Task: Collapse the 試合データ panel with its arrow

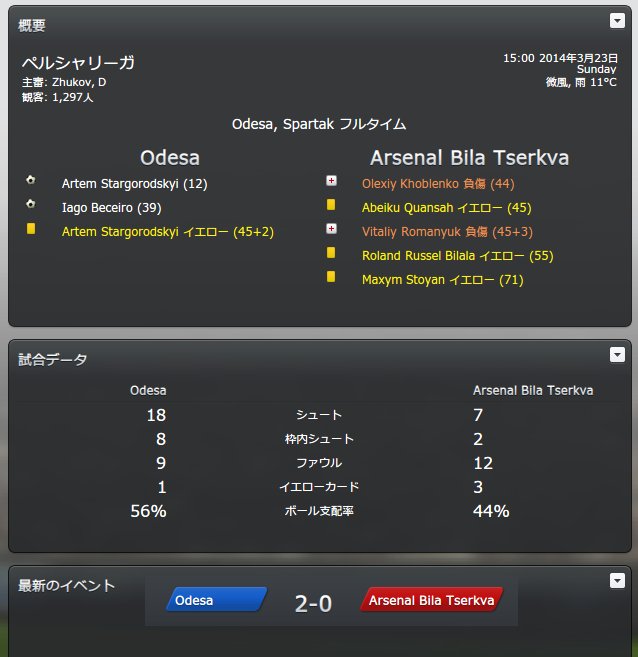Action: [617, 355]
